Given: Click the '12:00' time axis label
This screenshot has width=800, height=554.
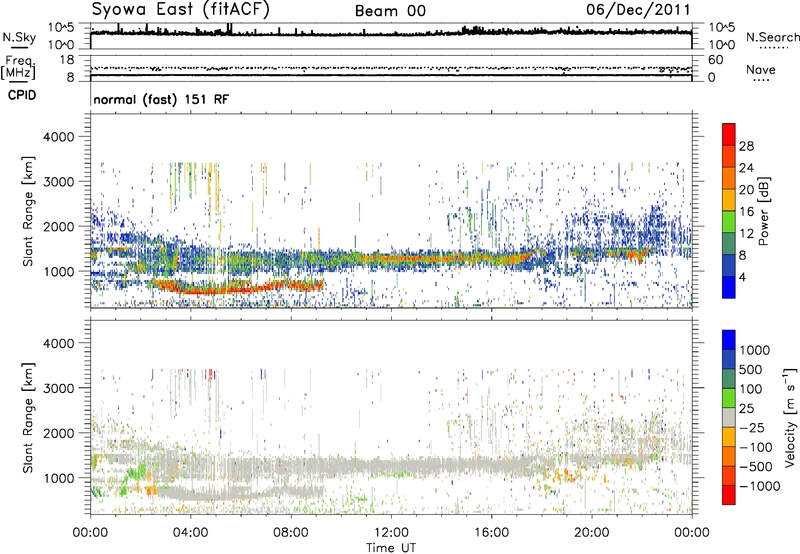Looking at the screenshot, I should click(391, 533).
